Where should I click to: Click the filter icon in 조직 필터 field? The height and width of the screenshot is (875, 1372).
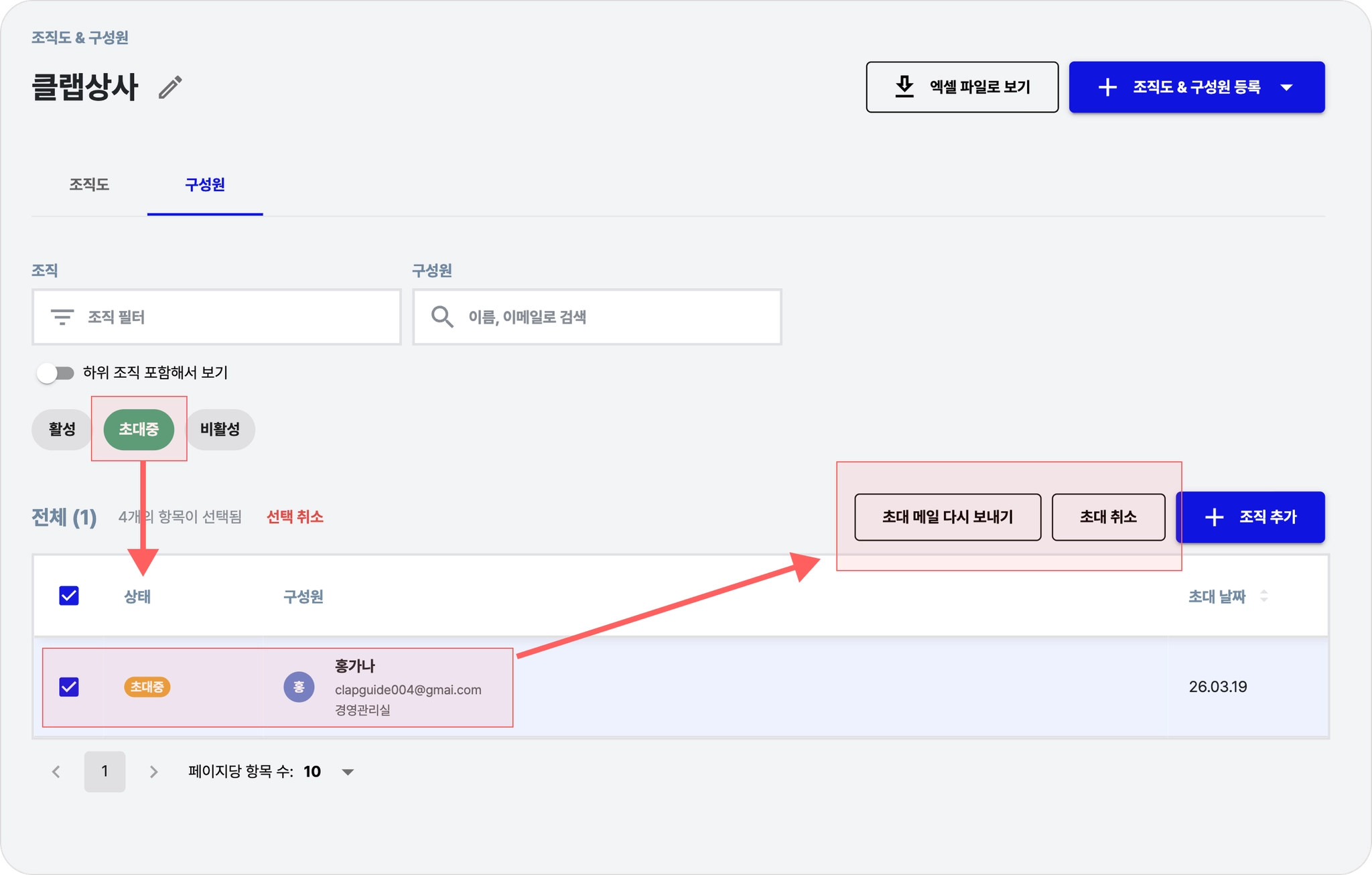point(62,317)
